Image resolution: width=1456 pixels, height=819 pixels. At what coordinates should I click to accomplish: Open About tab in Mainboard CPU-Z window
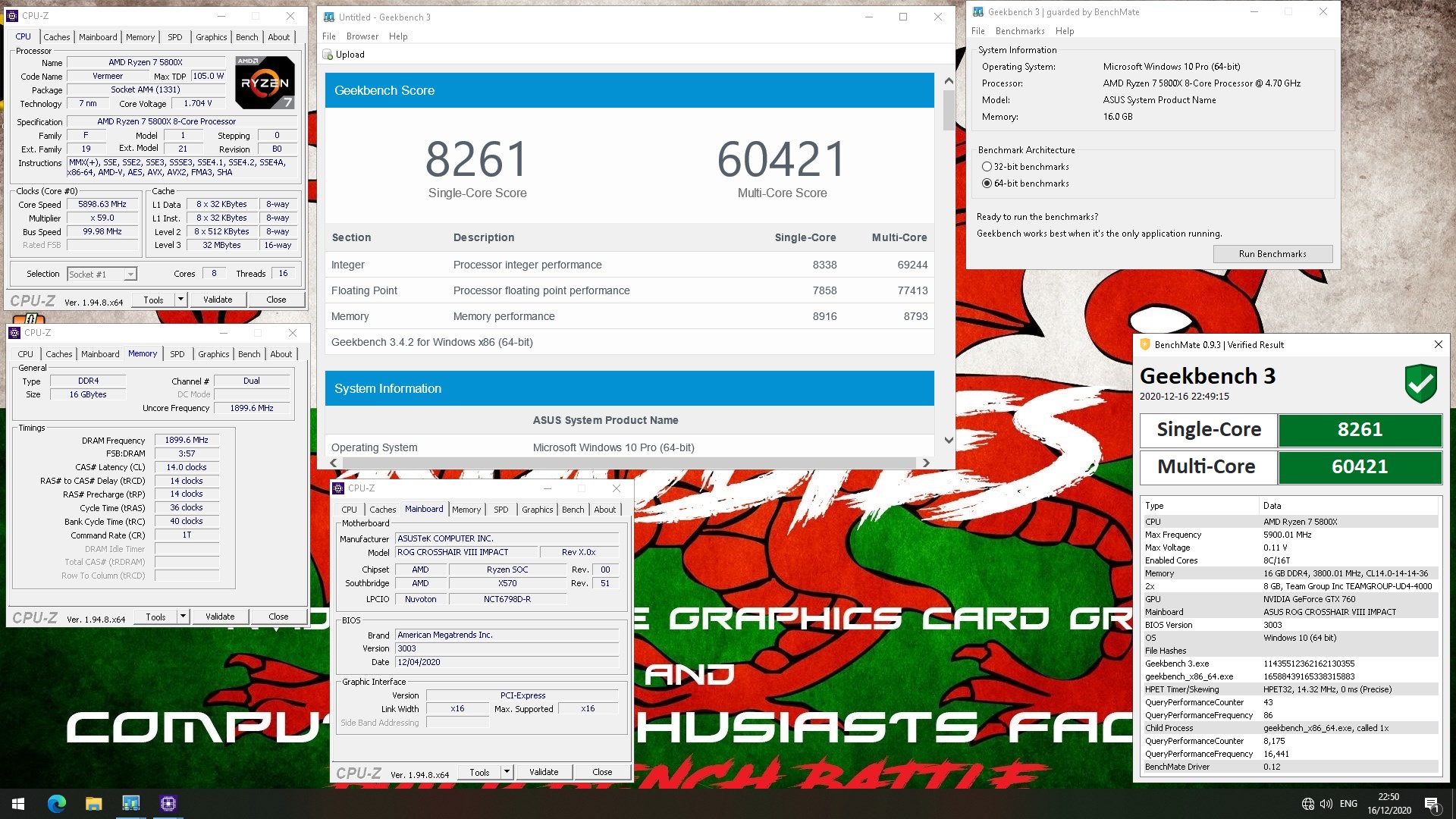[x=604, y=509]
